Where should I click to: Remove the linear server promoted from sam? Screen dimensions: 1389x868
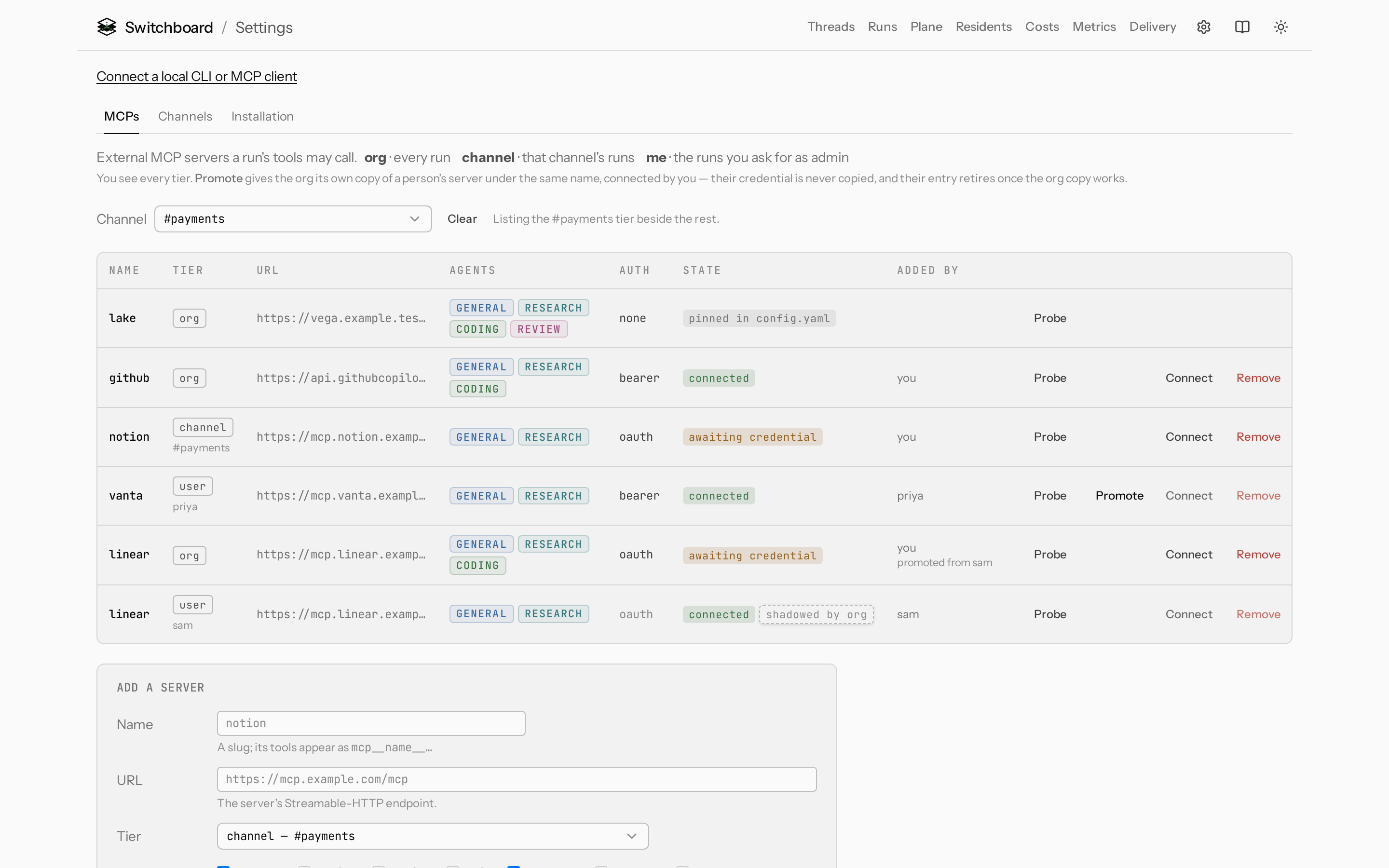[x=1258, y=555]
